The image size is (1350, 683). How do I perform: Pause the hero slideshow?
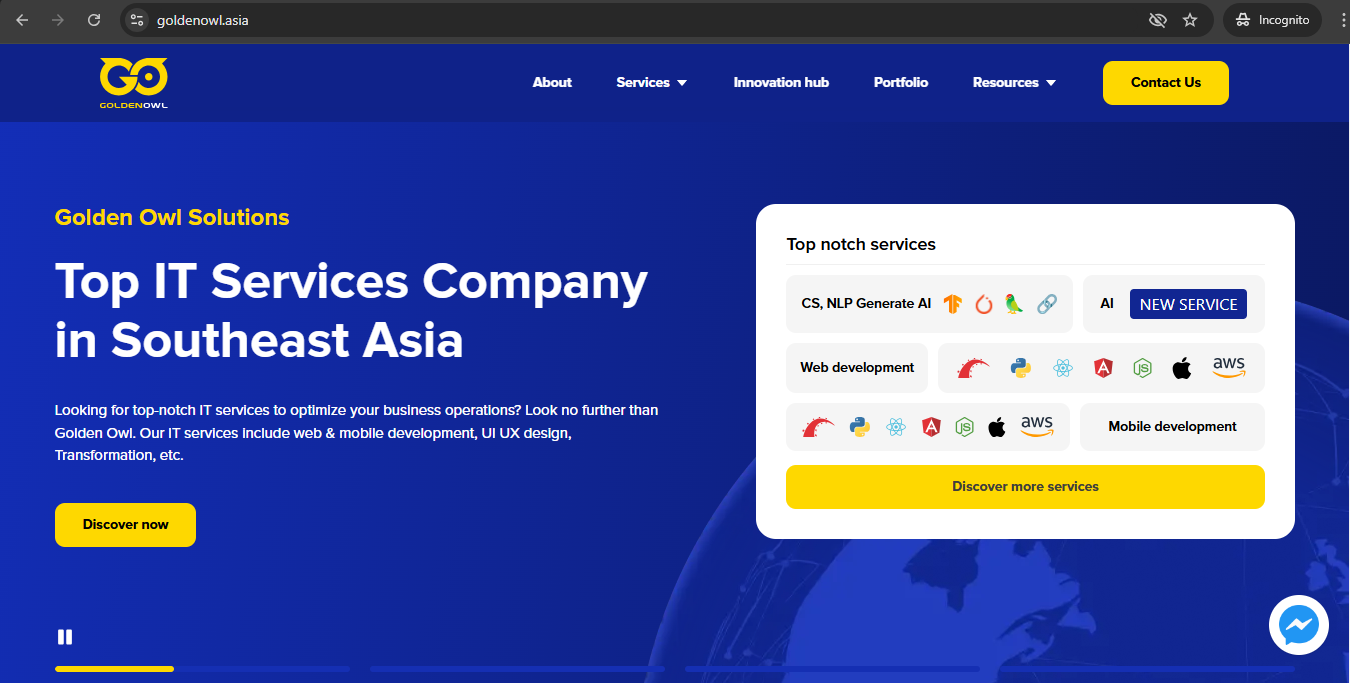(x=65, y=637)
